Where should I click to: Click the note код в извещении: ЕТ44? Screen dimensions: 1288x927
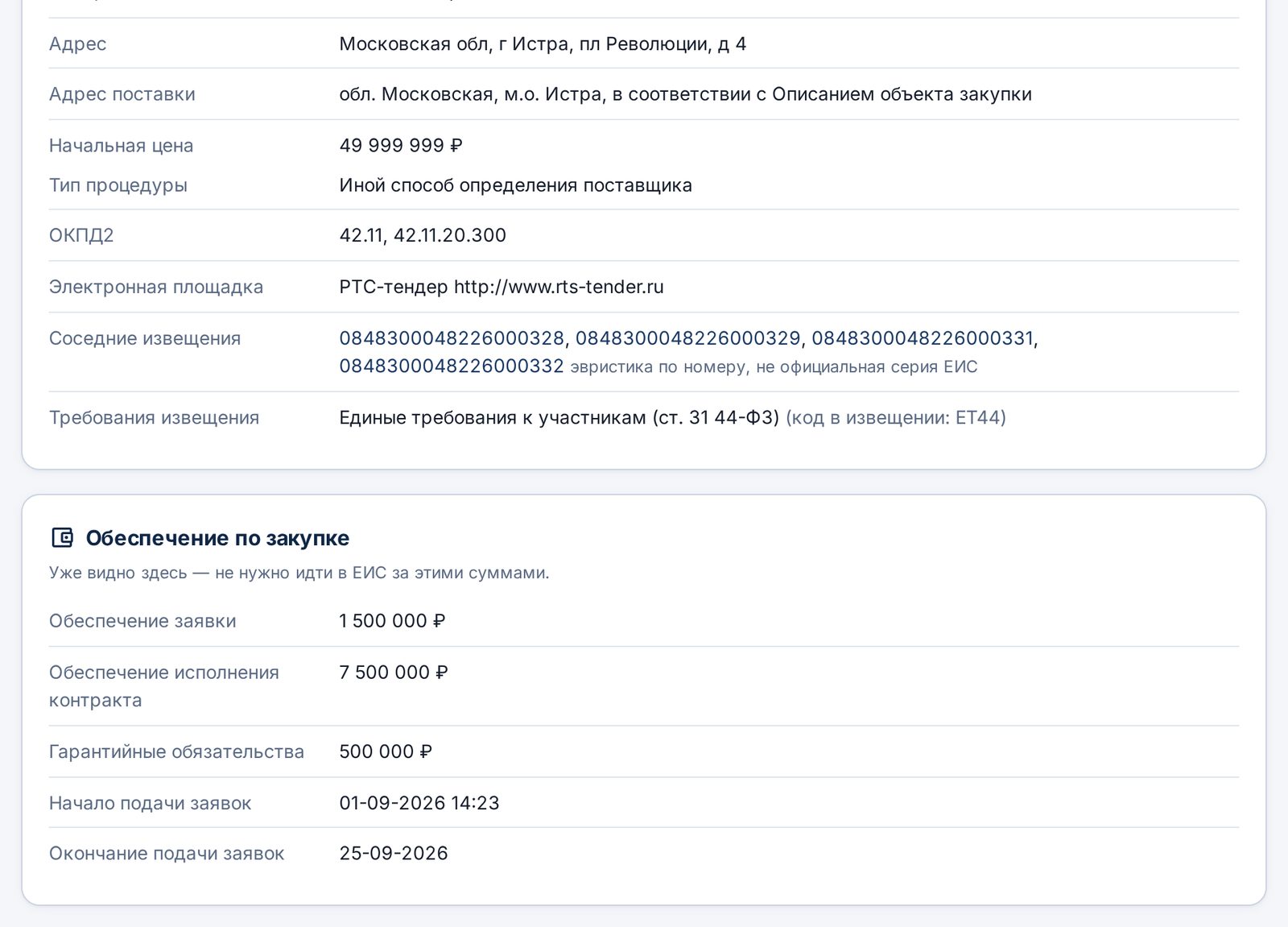tap(896, 418)
